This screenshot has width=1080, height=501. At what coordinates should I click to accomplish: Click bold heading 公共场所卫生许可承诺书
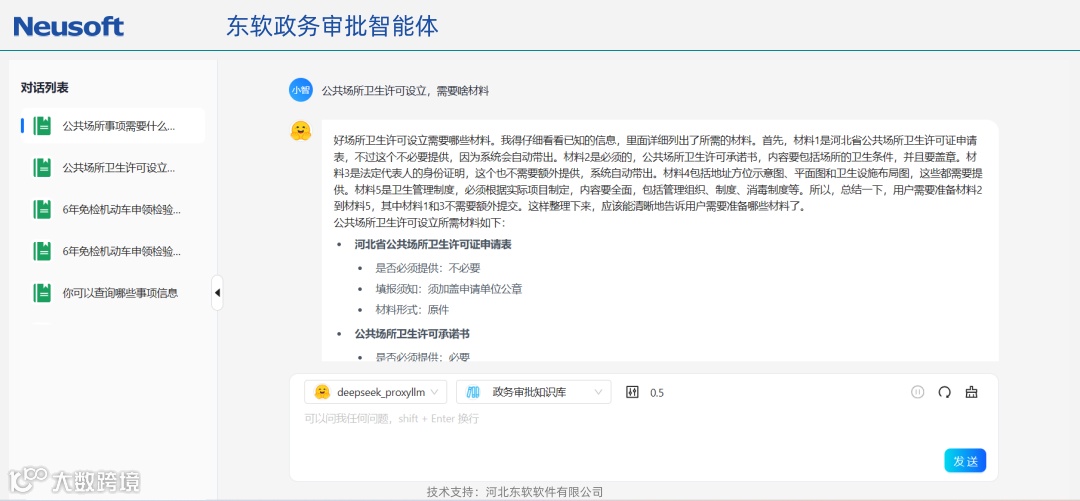[412, 334]
